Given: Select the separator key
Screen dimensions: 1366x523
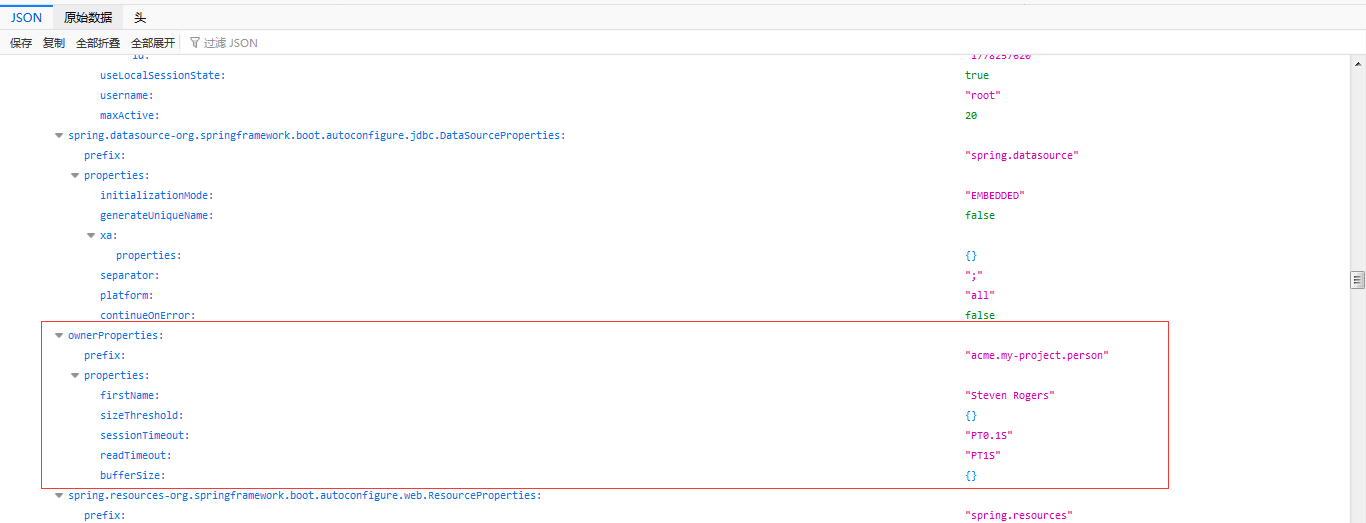Looking at the screenshot, I should coord(129,275).
